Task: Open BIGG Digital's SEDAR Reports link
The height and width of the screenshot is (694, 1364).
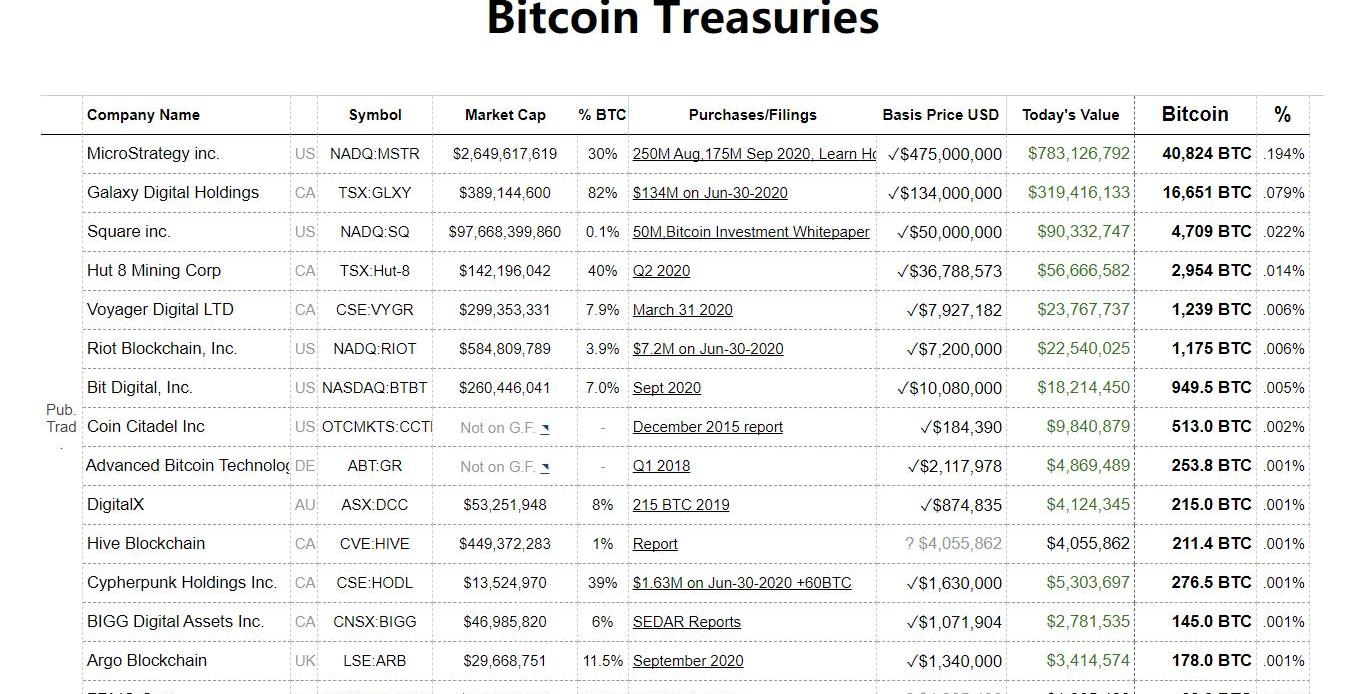Action: pyautogui.click(x=687, y=622)
